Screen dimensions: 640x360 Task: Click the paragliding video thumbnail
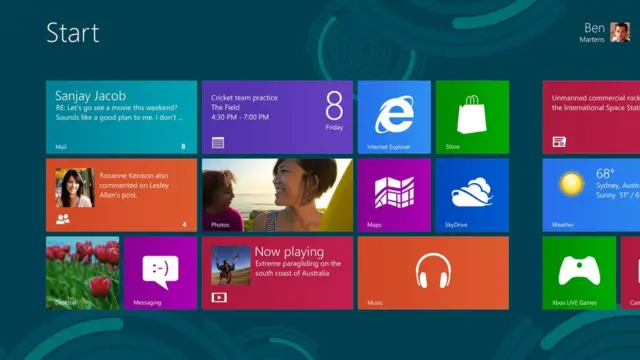pyautogui.click(x=231, y=265)
